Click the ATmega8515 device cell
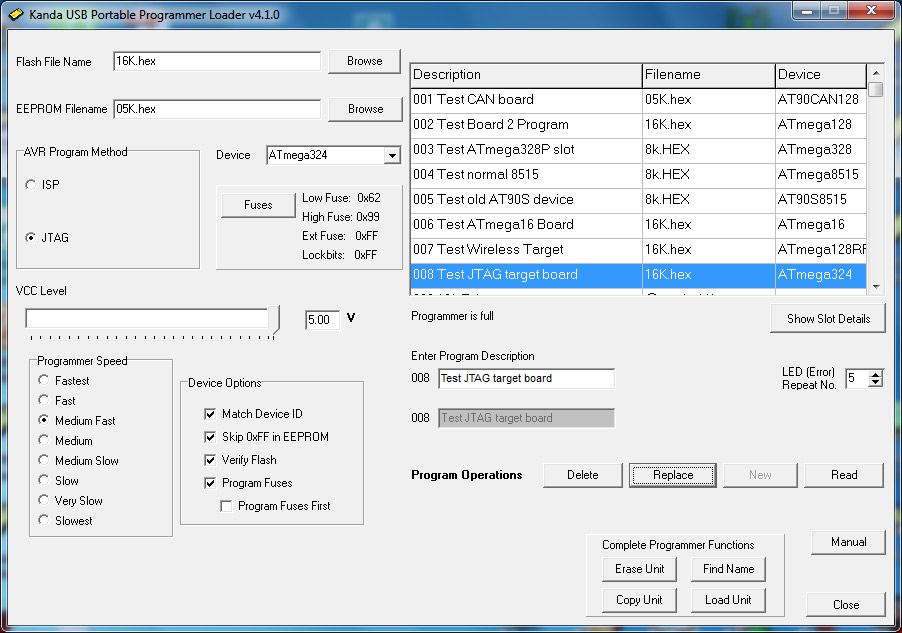Screen dimensions: 902x633 click(x=821, y=175)
